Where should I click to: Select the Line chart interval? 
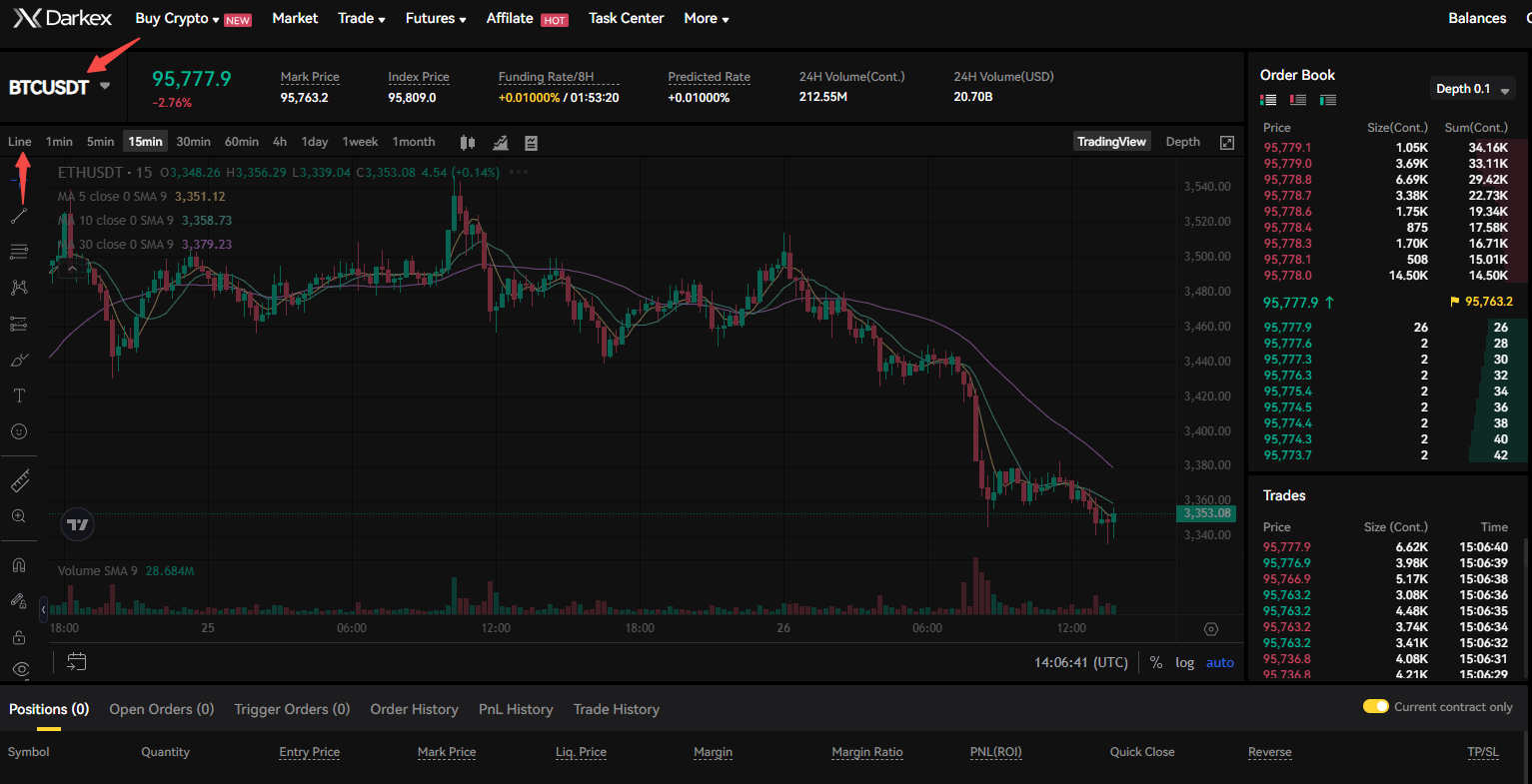pyautogui.click(x=20, y=142)
